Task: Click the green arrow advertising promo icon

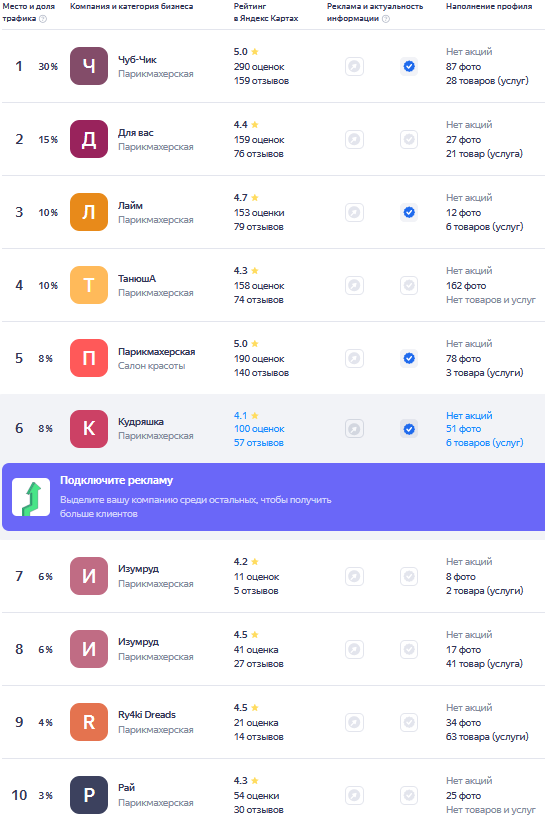Action: tap(31, 497)
